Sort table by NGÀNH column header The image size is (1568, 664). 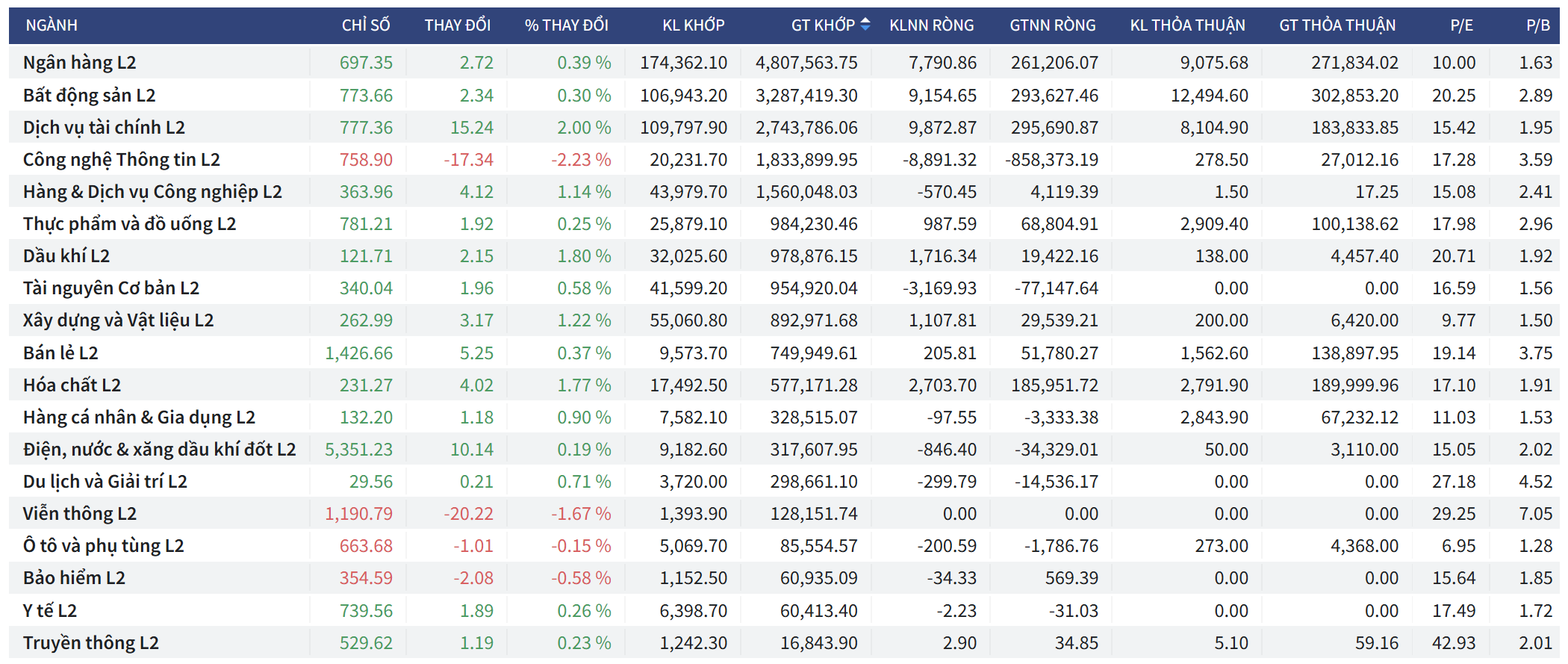(x=52, y=25)
